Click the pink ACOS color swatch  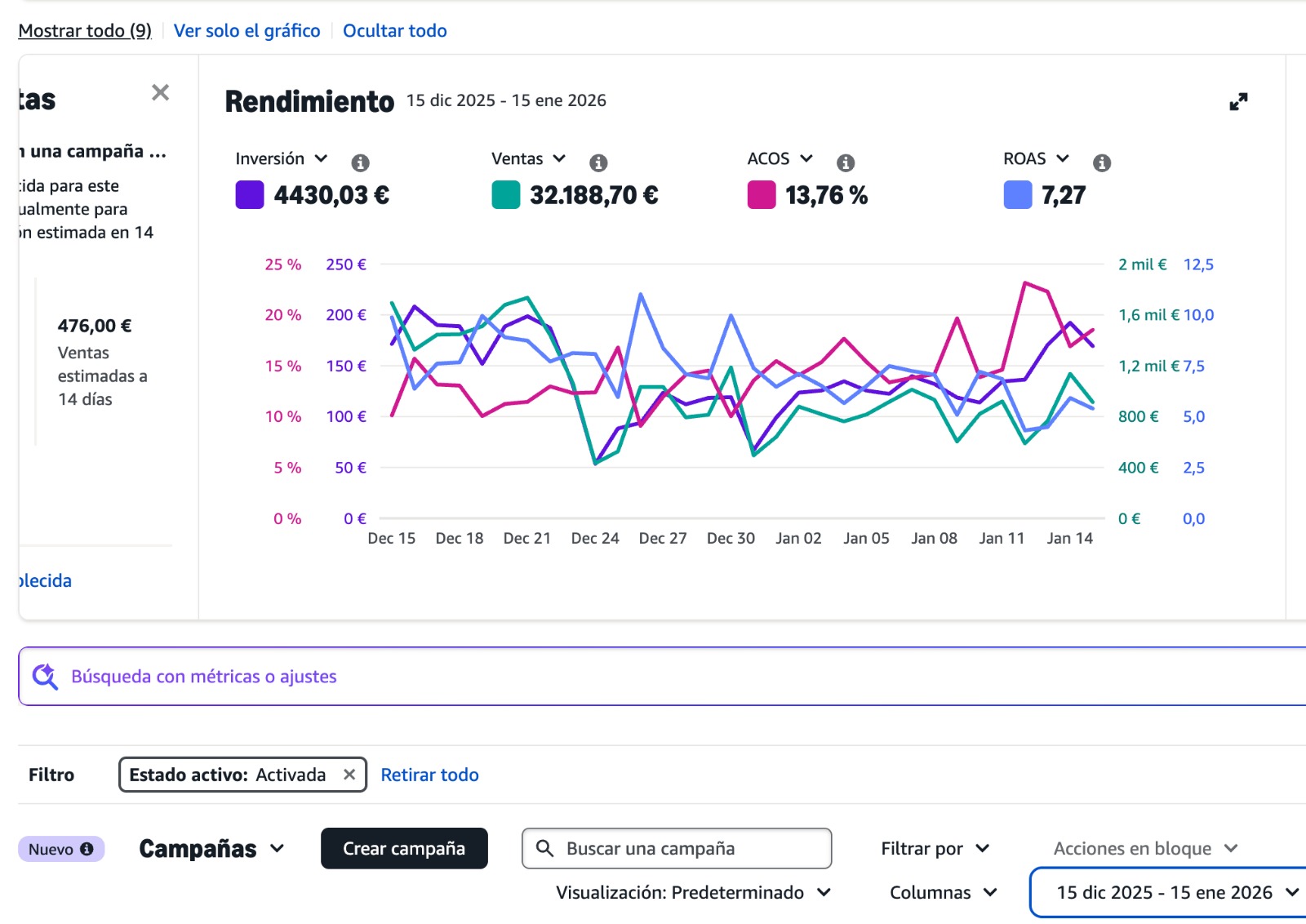click(x=761, y=195)
